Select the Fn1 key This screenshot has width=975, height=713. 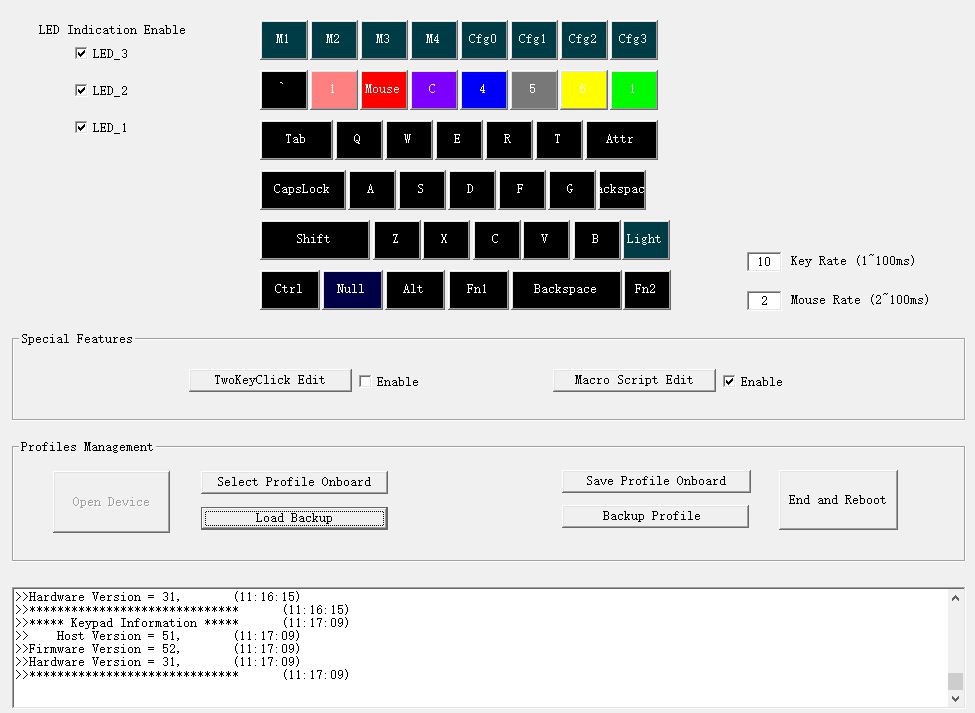478,290
